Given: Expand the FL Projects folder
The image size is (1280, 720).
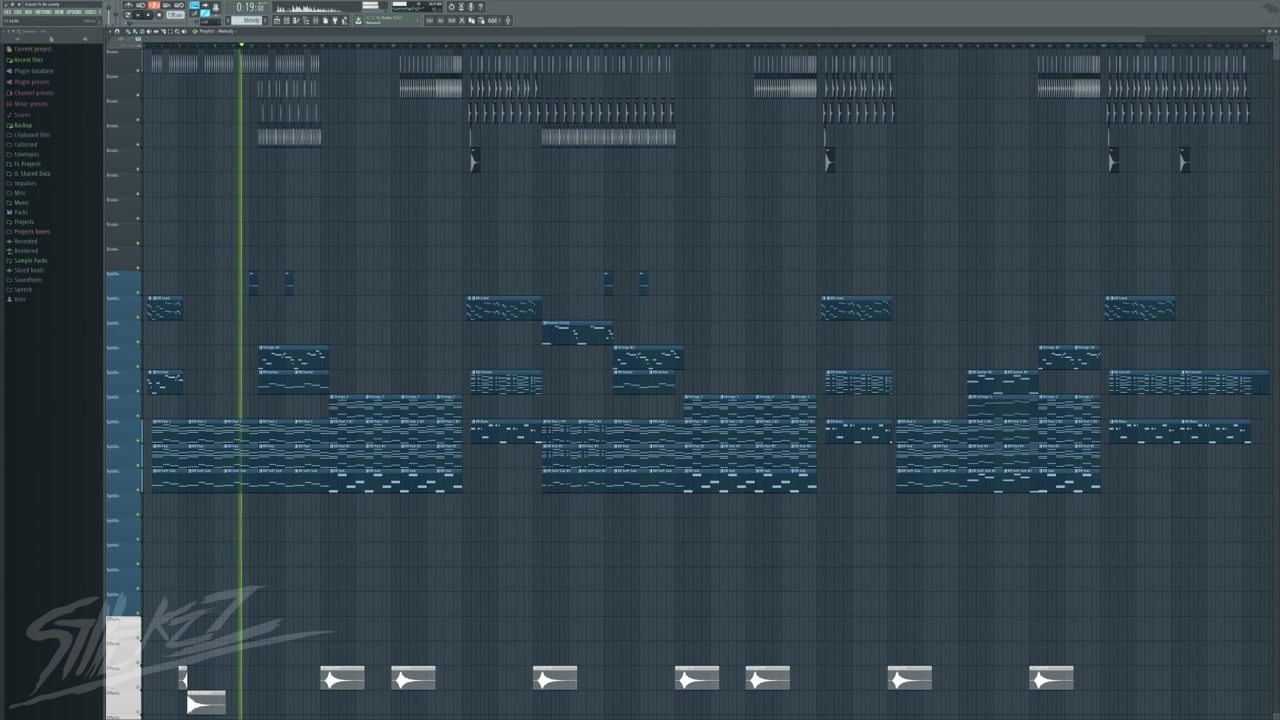Looking at the screenshot, I should click(x=27, y=164).
